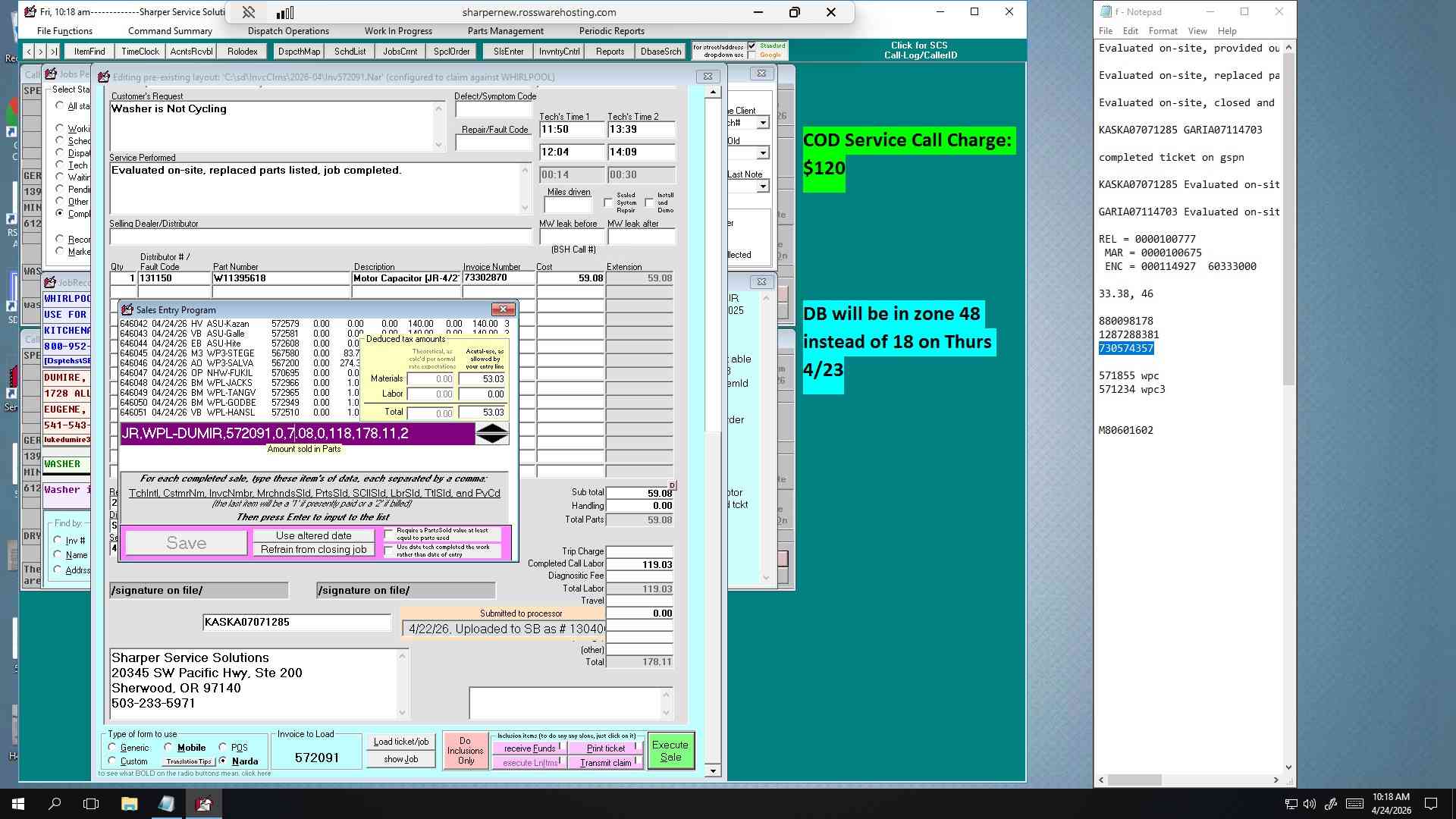Select the Mobile form type radio button

pos(168,747)
